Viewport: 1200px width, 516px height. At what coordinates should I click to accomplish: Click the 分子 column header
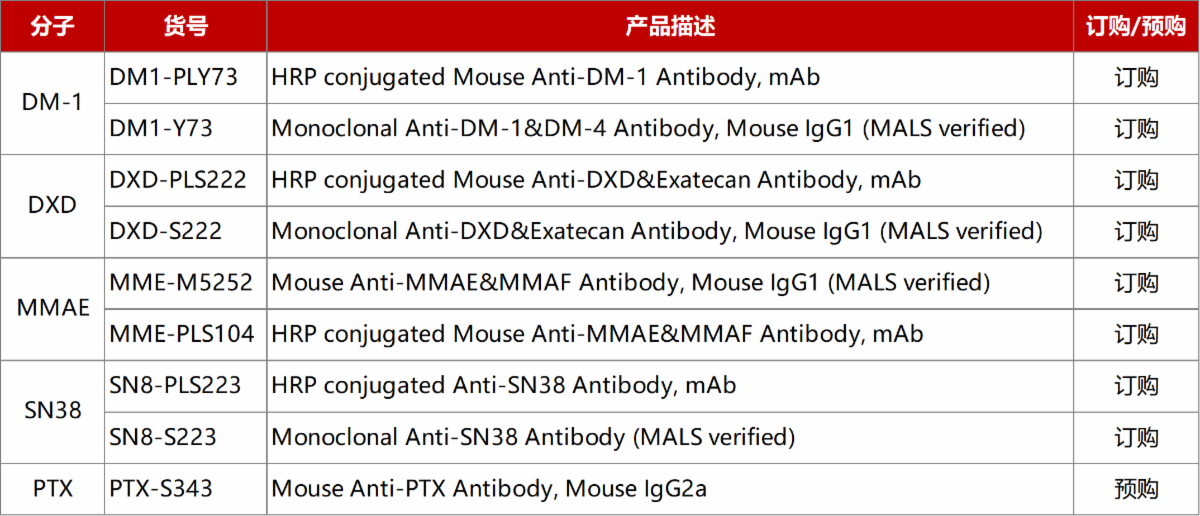click(x=52, y=26)
